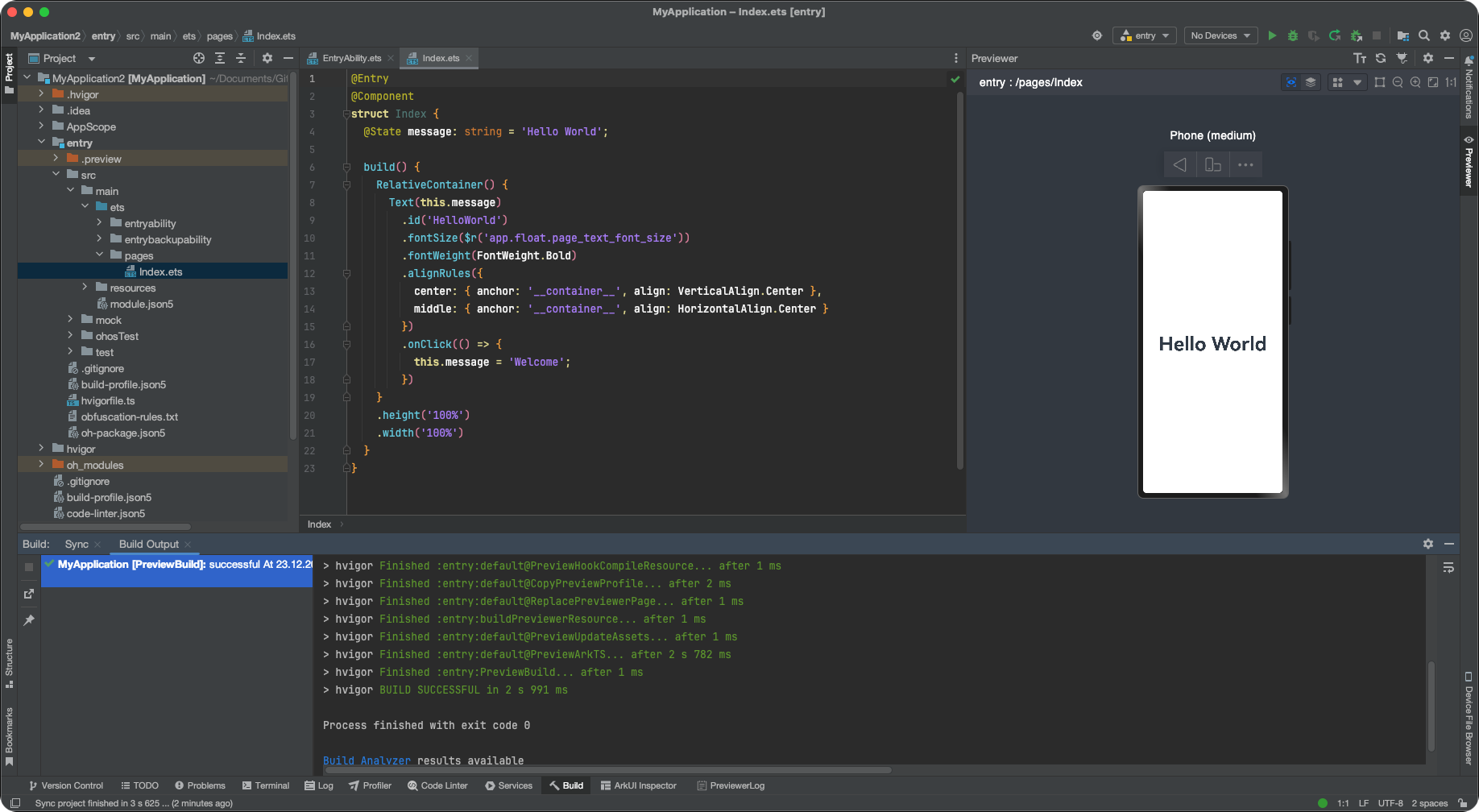Viewport: 1479px width, 812px height.
Task: Expand the entryability folder
Action: pyautogui.click(x=99, y=223)
